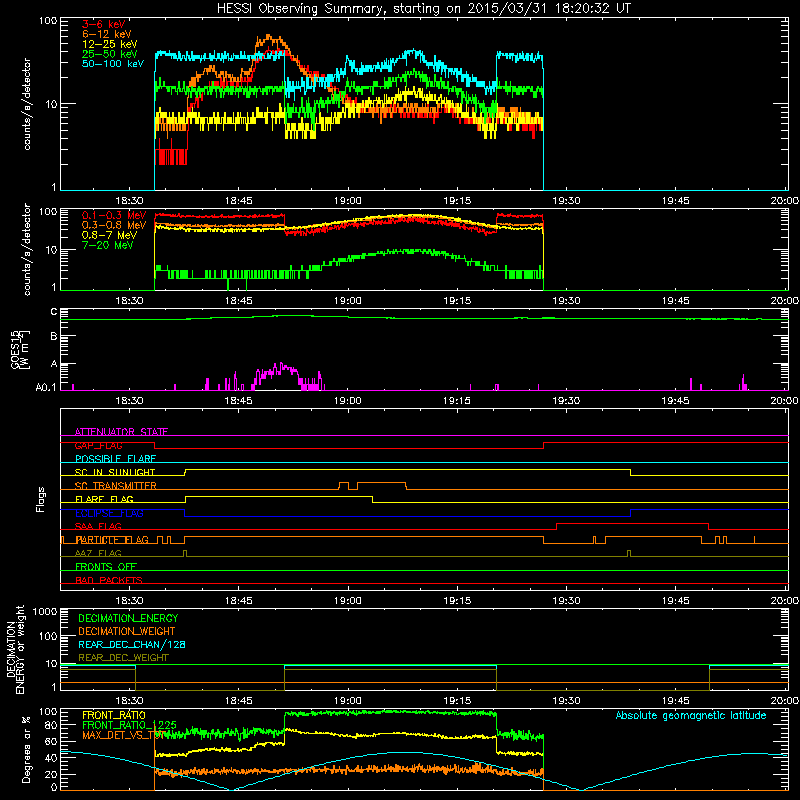Click the FLARE_FLAG label
Image resolution: width=800 pixels, height=800 pixels.
pos(104,499)
